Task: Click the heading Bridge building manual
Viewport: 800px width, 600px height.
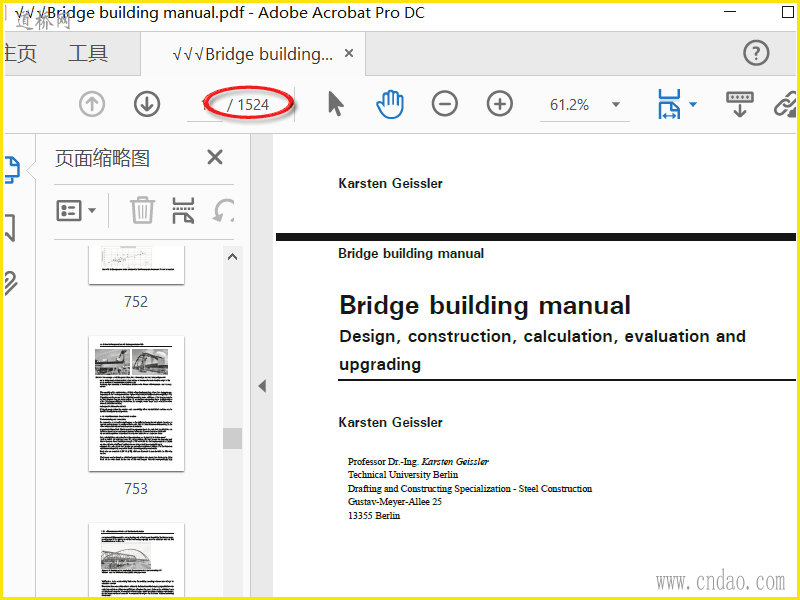Action: tap(485, 306)
